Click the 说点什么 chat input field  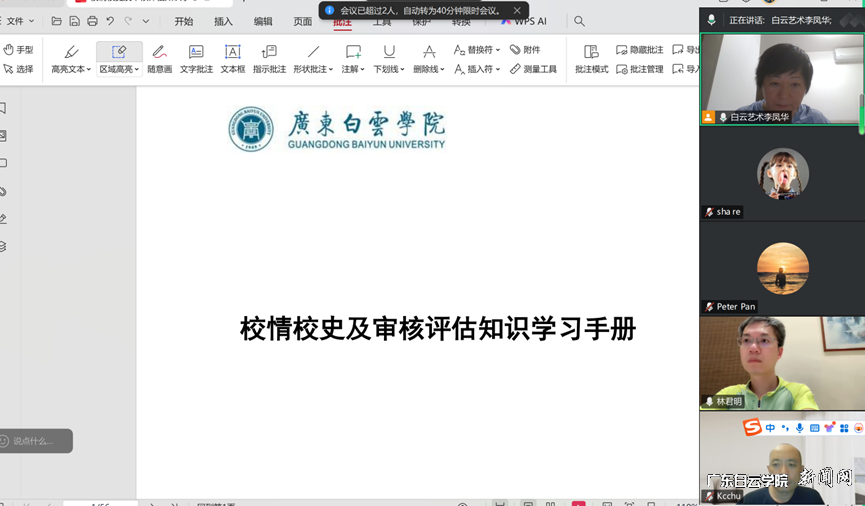point(36,441)
